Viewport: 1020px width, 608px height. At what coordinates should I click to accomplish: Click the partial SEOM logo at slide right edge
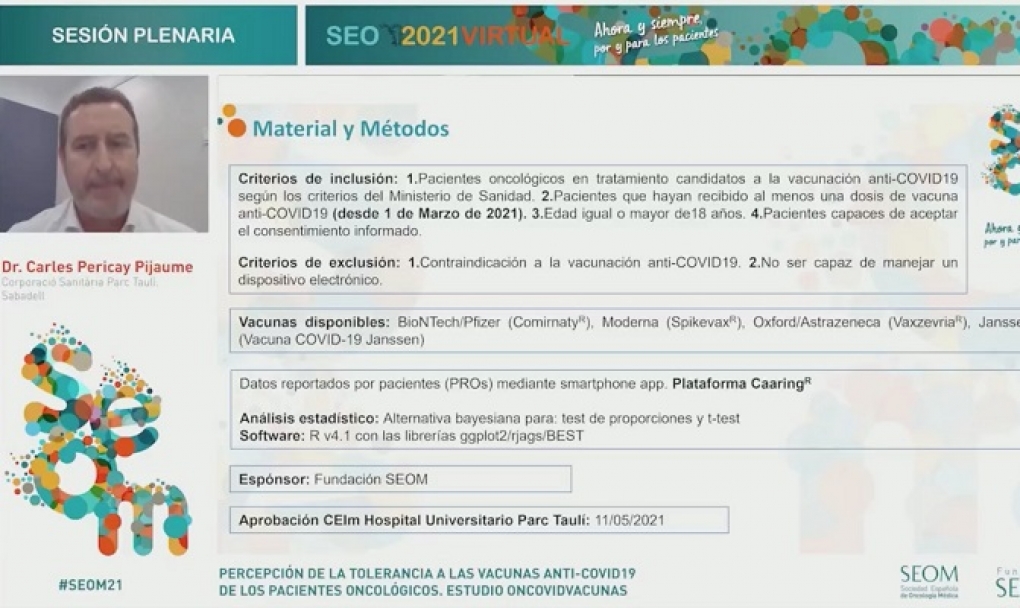[1003, 150]
